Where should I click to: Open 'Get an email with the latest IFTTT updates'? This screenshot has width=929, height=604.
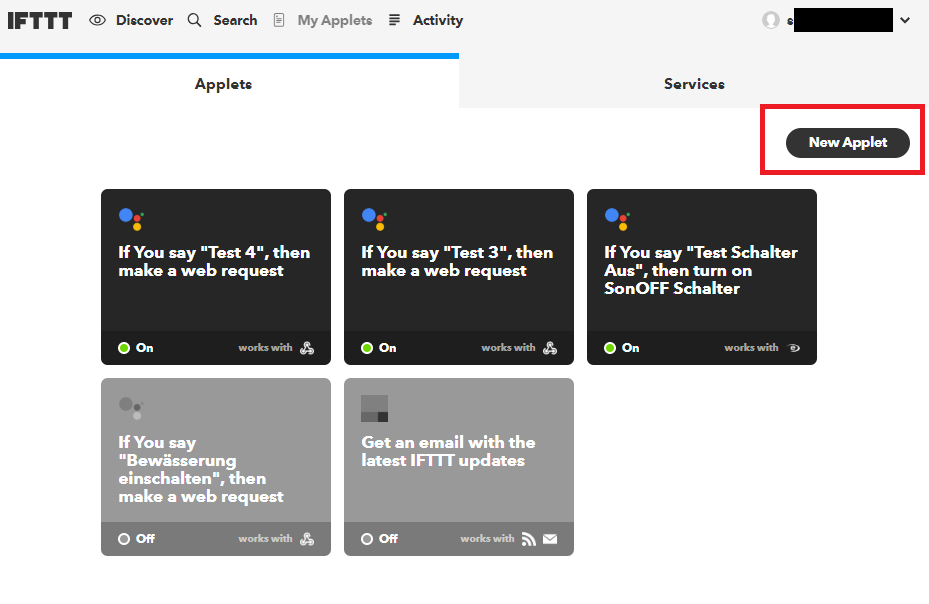[x=448, y=451]
